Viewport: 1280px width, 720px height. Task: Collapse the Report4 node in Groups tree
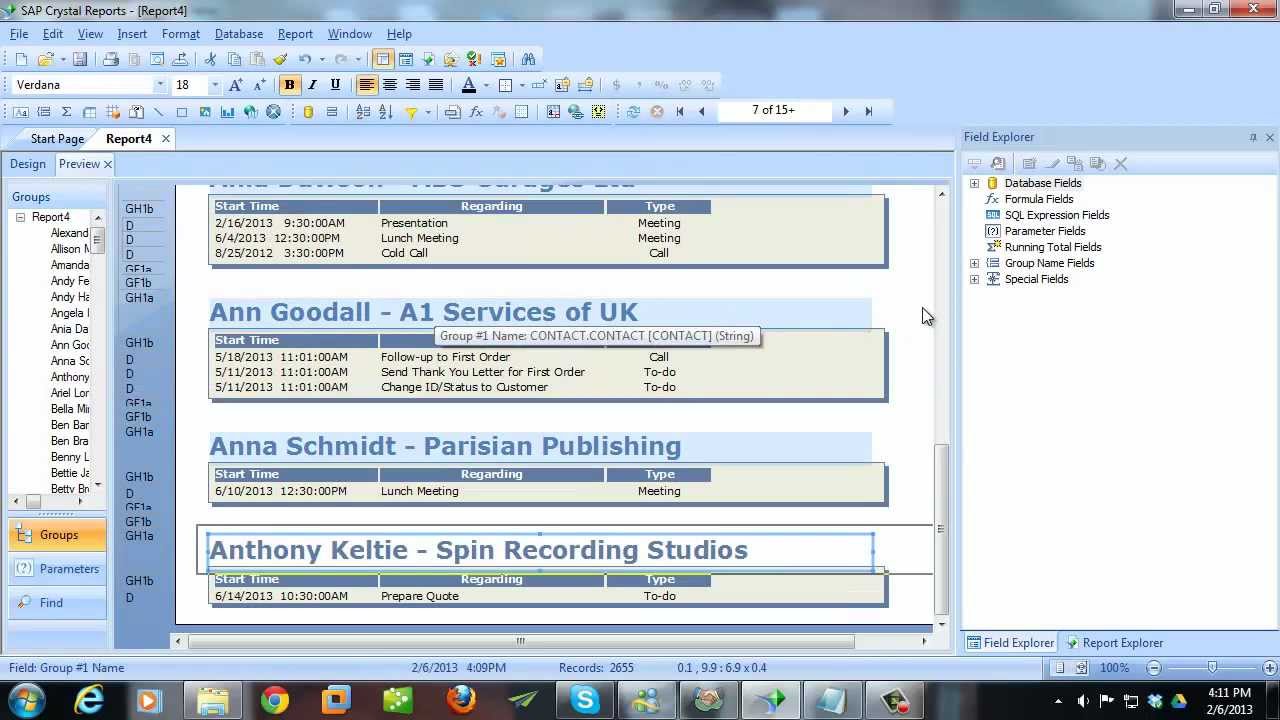pyautogui.click(x=20, y=217)
